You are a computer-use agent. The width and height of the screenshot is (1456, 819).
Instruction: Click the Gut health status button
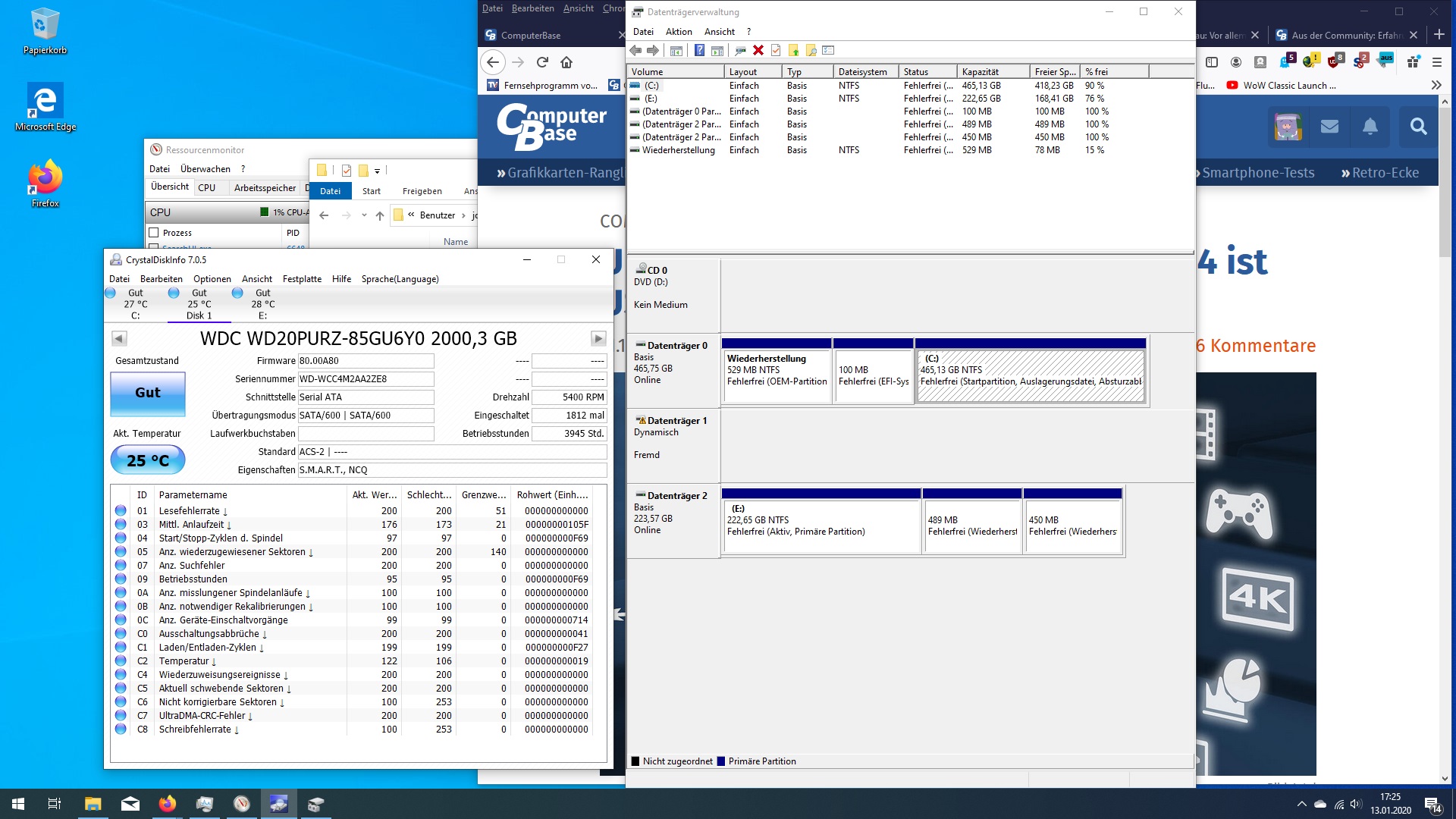click(x=148, y=393)
